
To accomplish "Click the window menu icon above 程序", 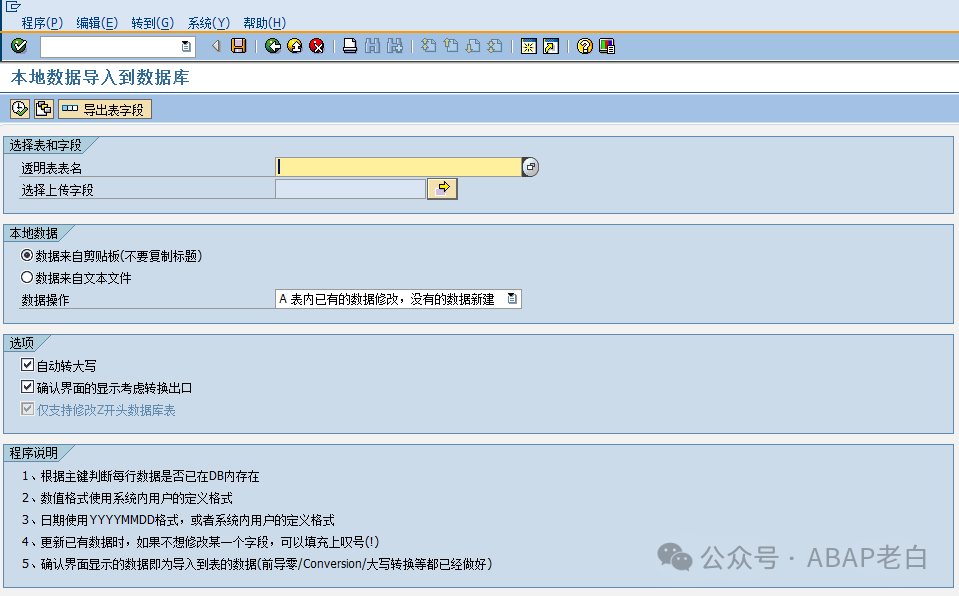I will tap(13, 7).
